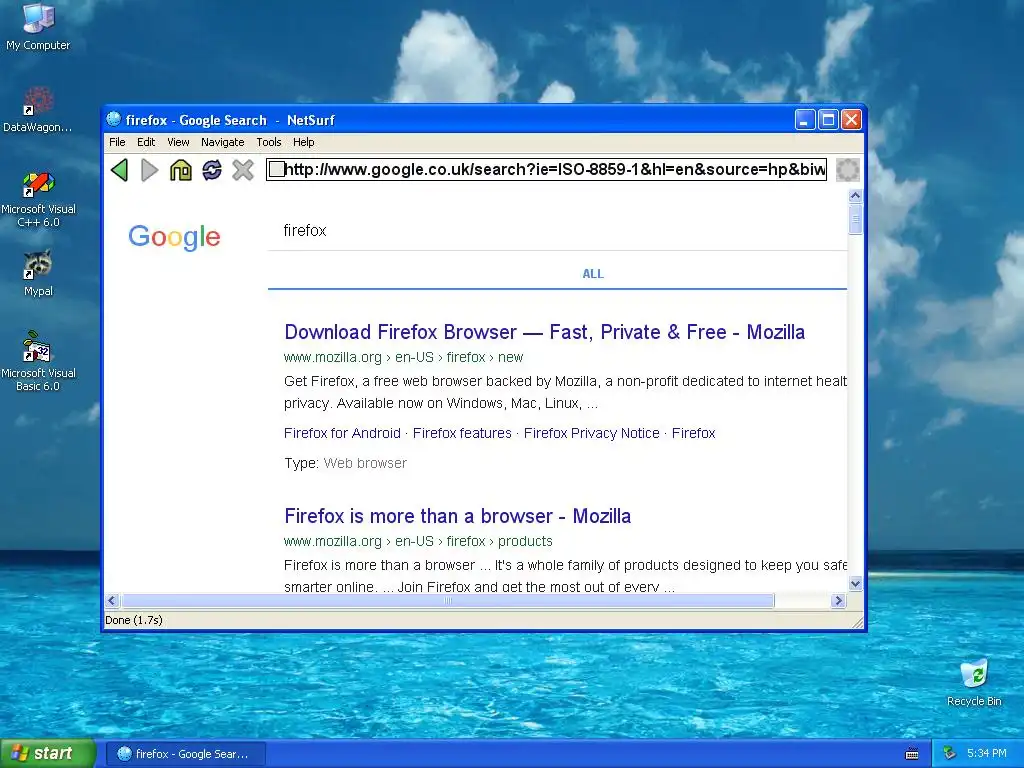The image size is (1024, 768).
Task: Go to the Home page icon
Action: (181, 170)
